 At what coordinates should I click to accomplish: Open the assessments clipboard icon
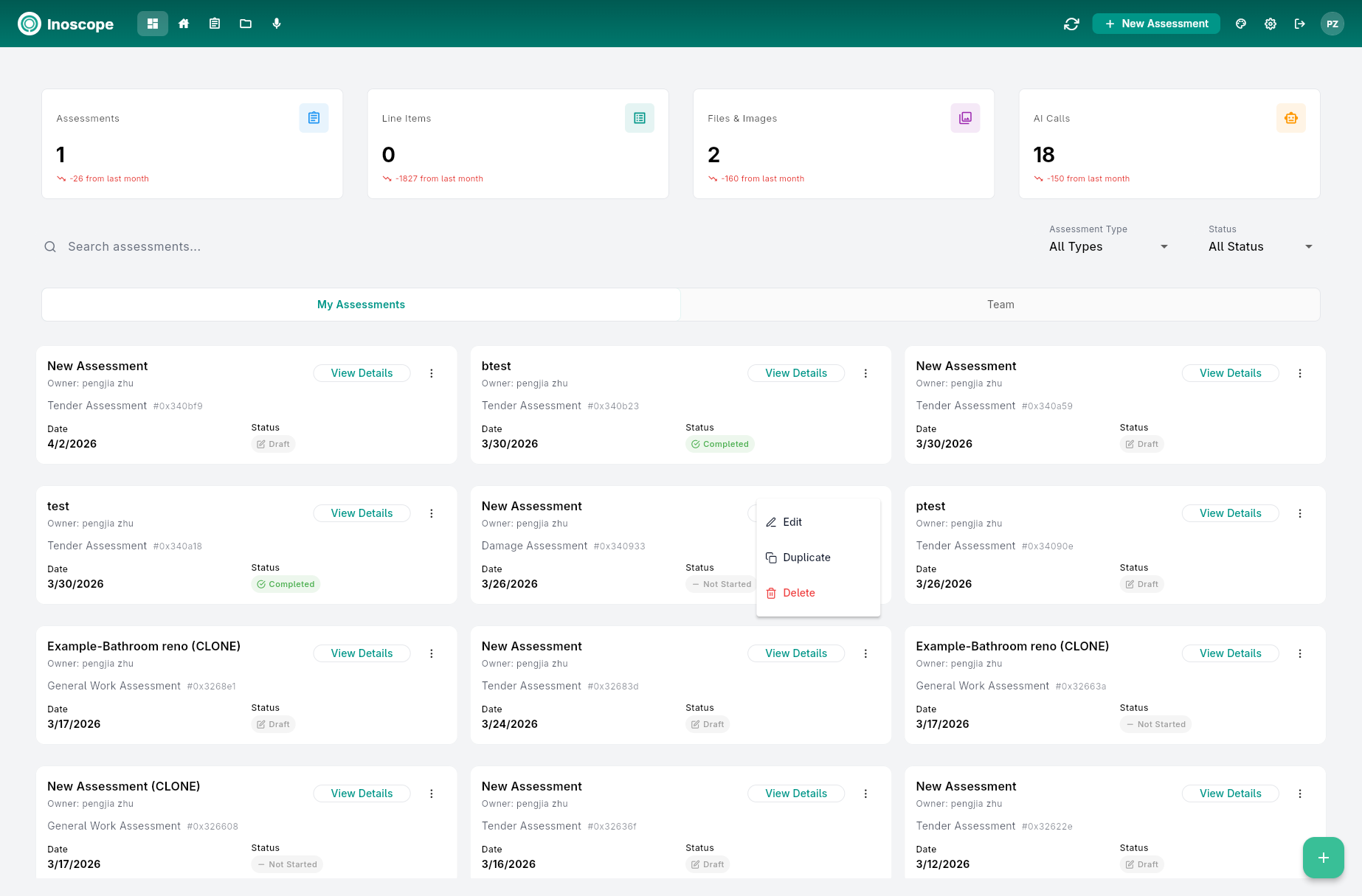coord(215,23)
